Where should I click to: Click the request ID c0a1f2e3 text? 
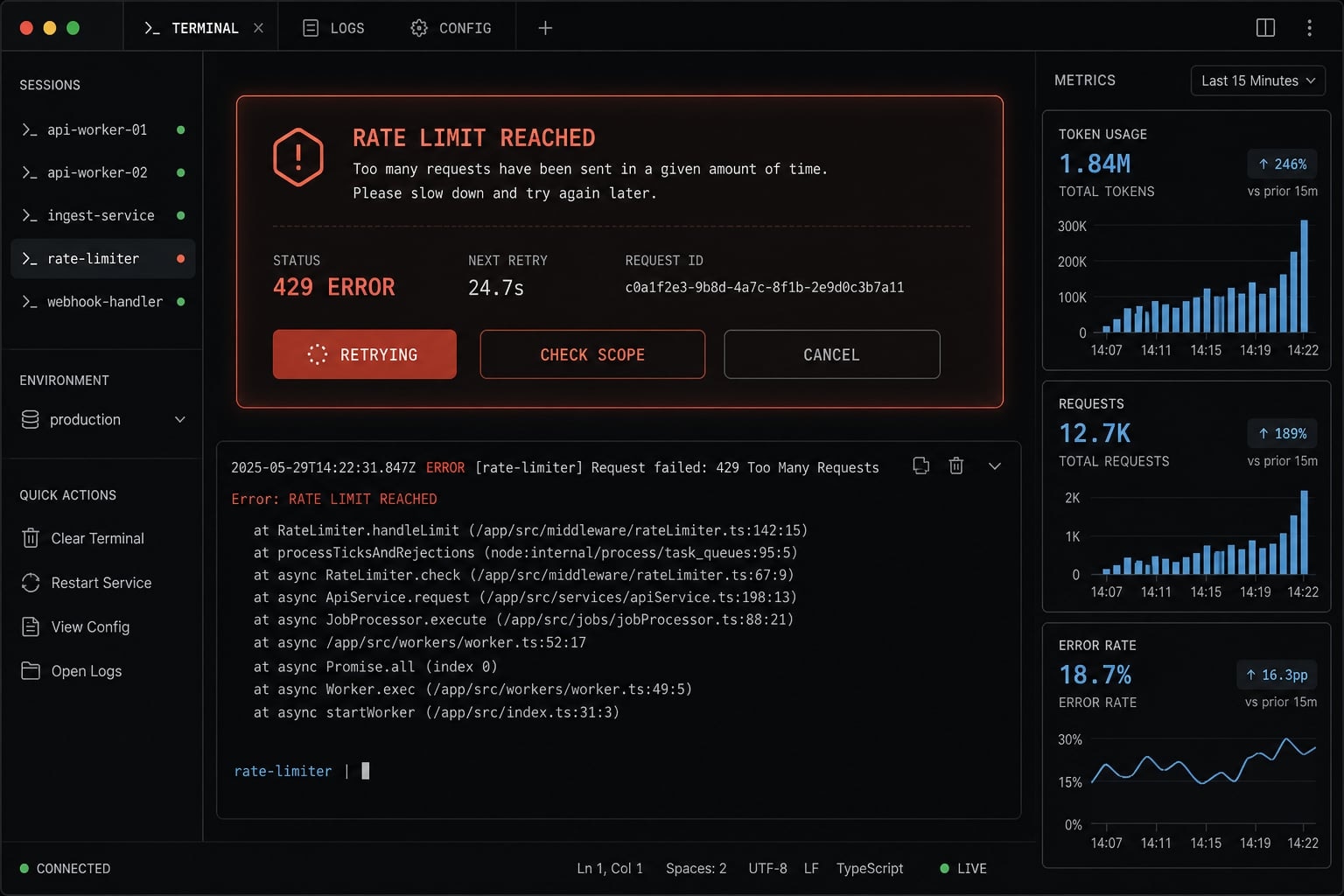click(x=765, y=287)
